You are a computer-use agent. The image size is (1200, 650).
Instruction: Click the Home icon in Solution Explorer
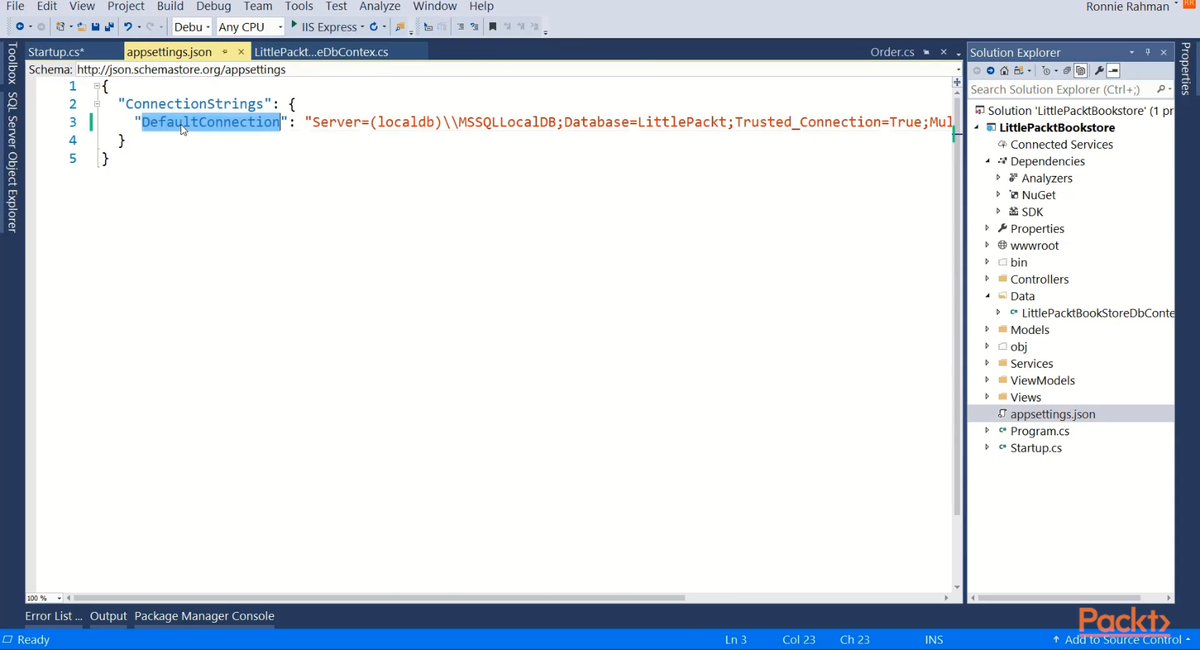click(1004, 71)
